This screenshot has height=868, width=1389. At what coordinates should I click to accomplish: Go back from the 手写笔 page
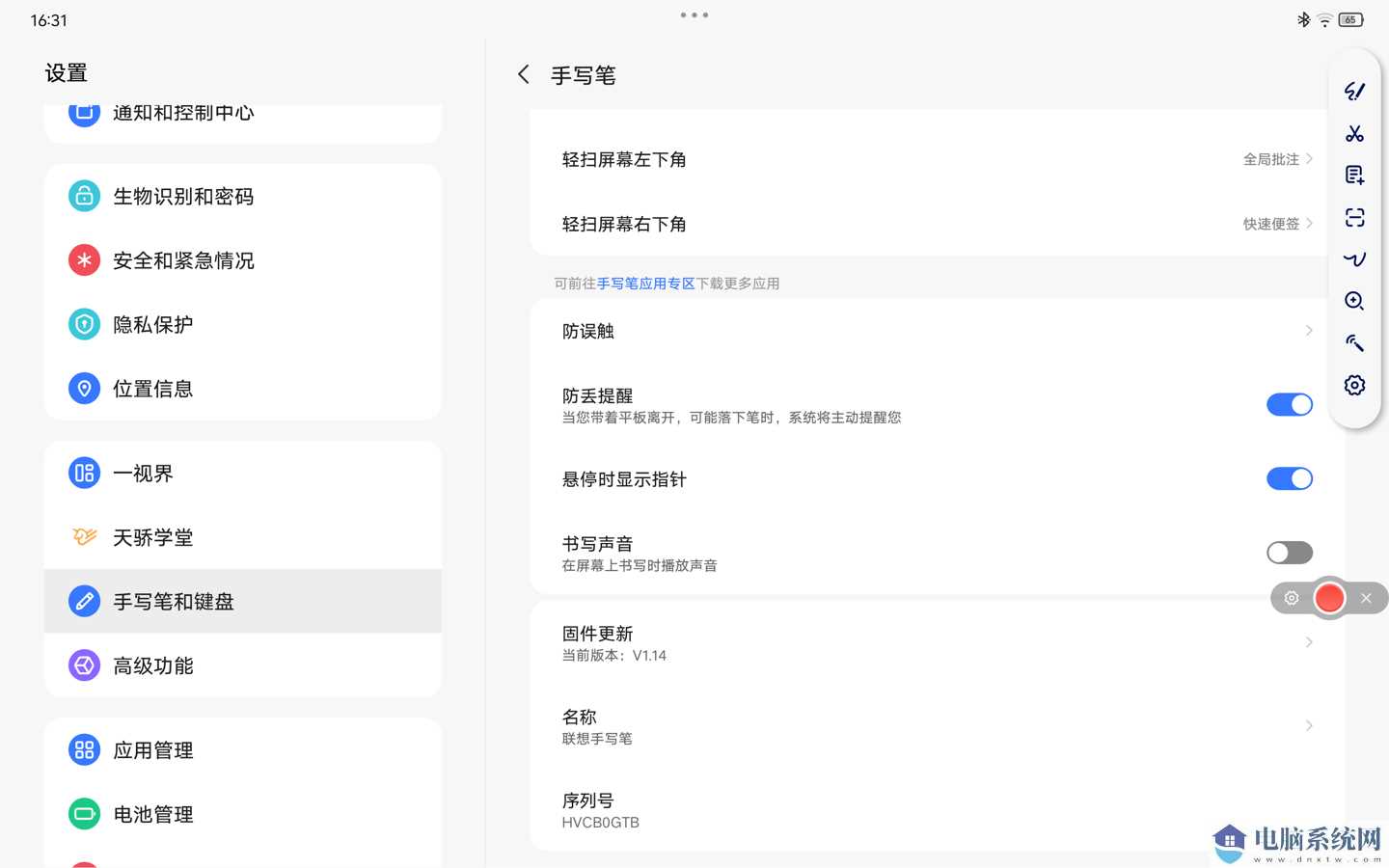(524, 74)
